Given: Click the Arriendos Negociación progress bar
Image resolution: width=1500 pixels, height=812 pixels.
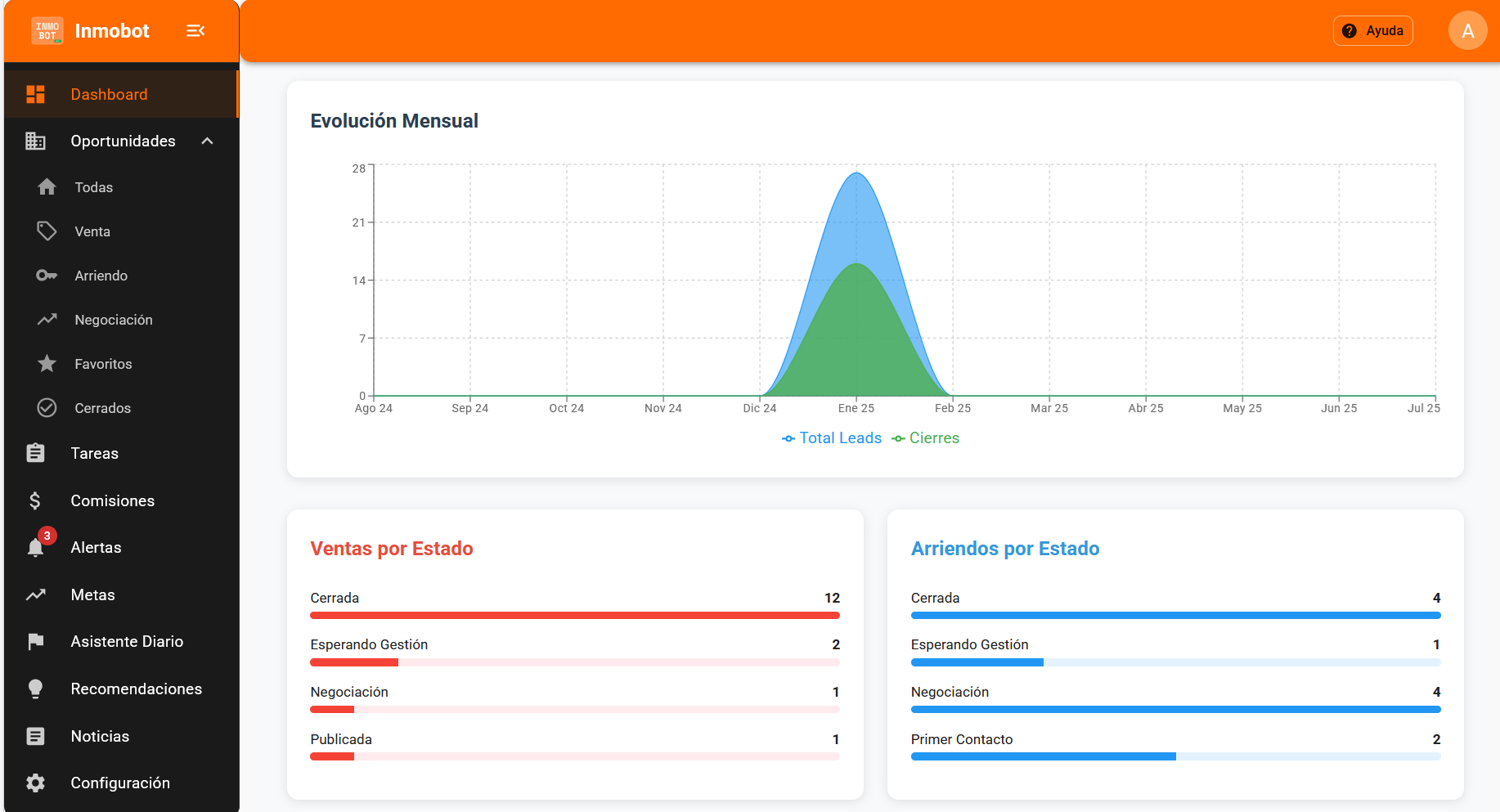Looking at the screenshot, I should coord(1176,709).
